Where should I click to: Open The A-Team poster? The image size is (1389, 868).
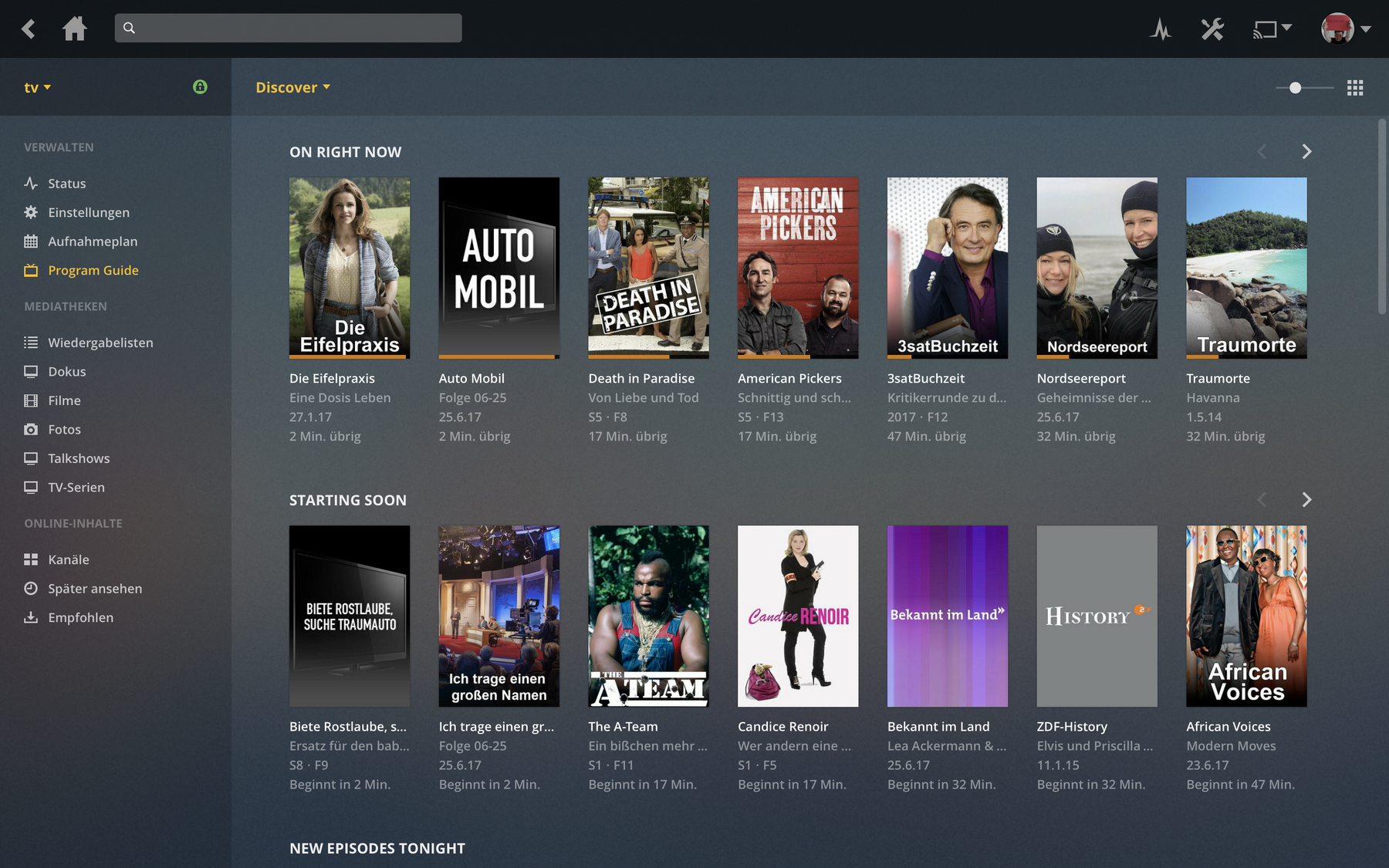click(x=648, y=616)
